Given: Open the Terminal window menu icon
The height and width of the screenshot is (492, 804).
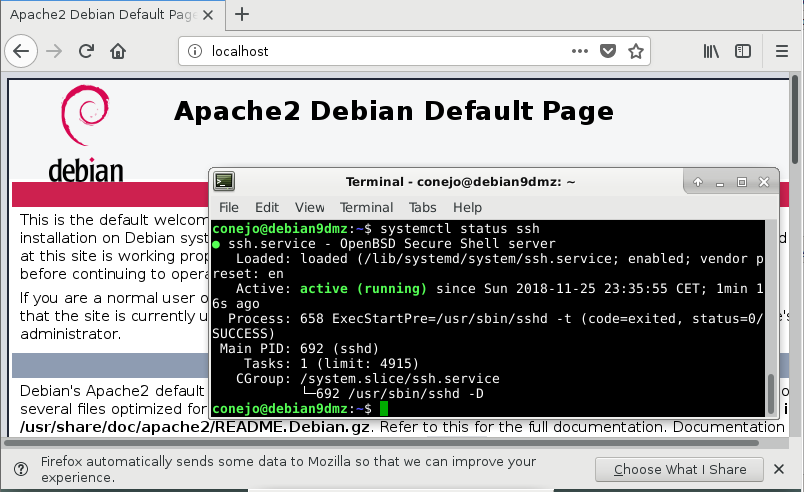Looking at the screenshot, I should click(225, 181).
